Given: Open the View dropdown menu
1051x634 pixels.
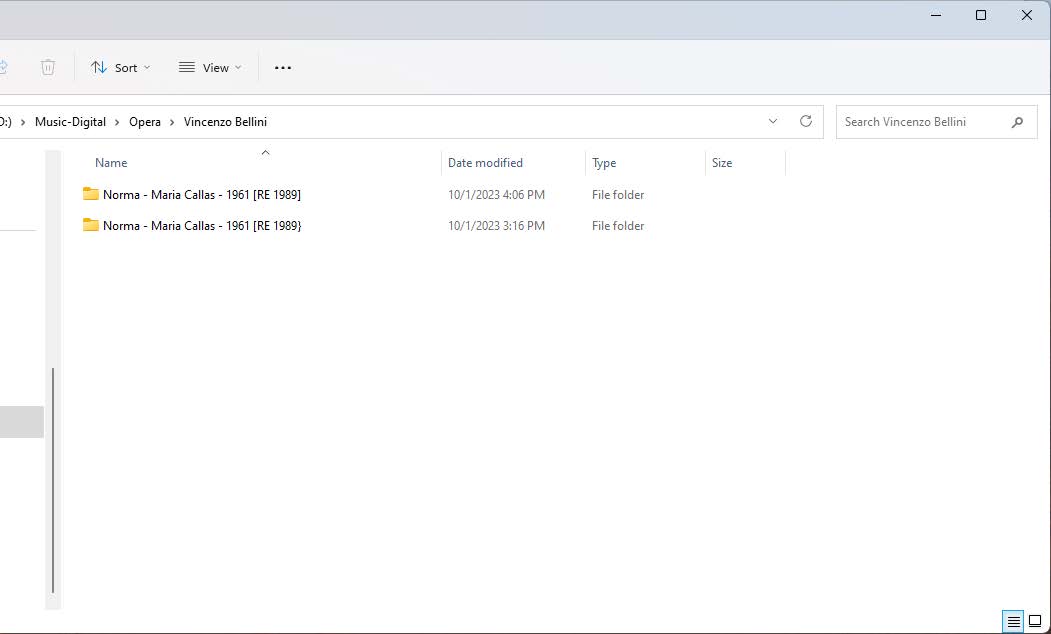Looking at the screenshot, I should click(210, 68).
